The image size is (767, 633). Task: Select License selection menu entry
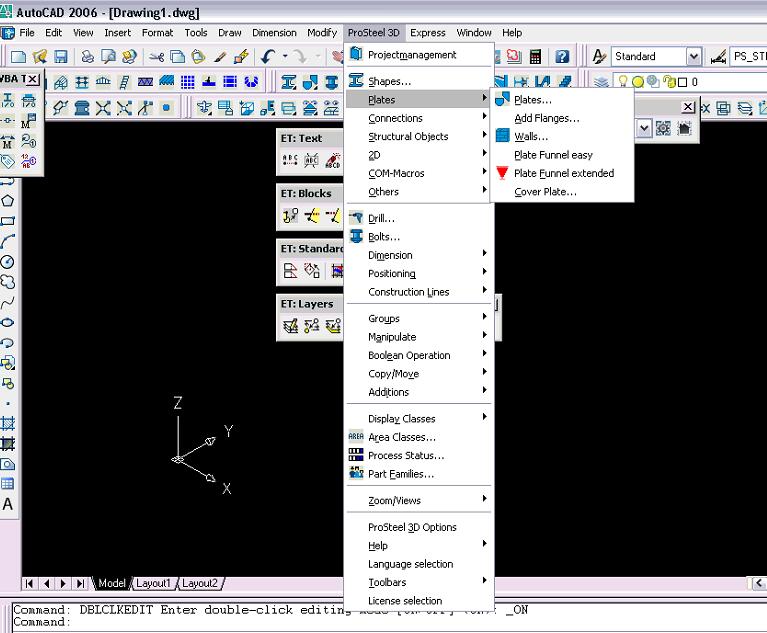[419, 601]
